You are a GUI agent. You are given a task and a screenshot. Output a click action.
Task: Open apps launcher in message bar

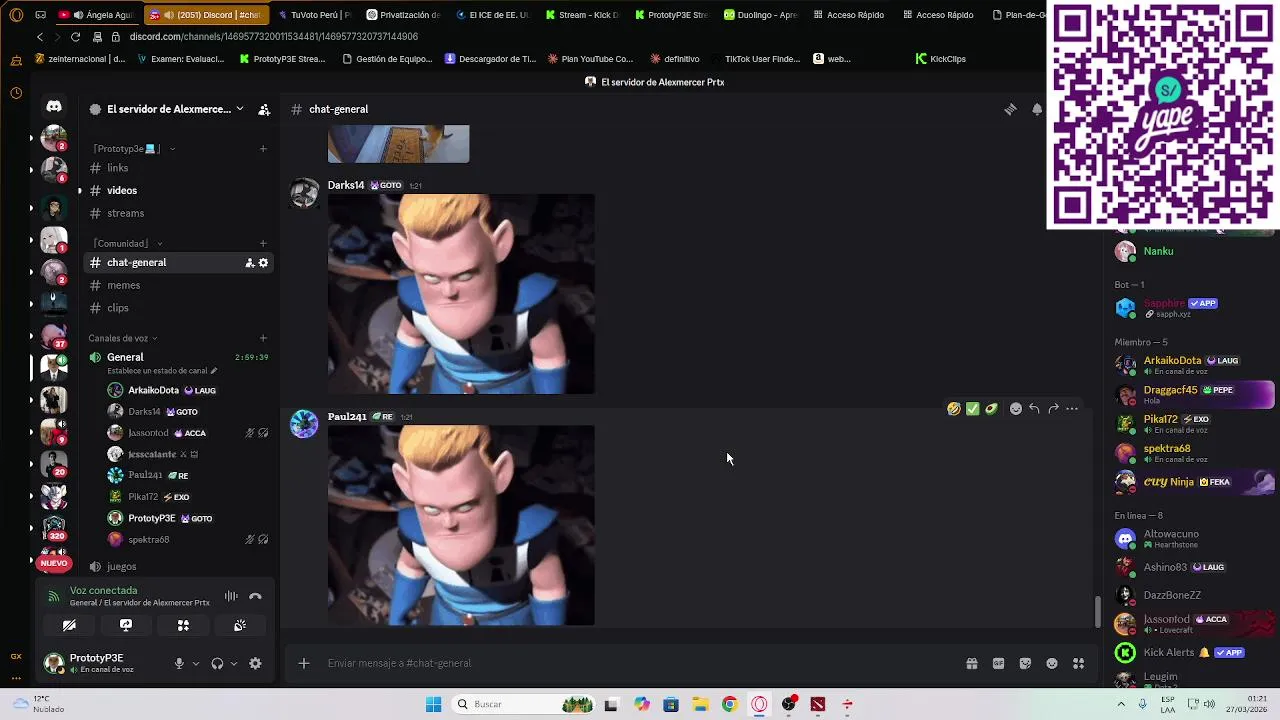click(x=1078, y=663)
